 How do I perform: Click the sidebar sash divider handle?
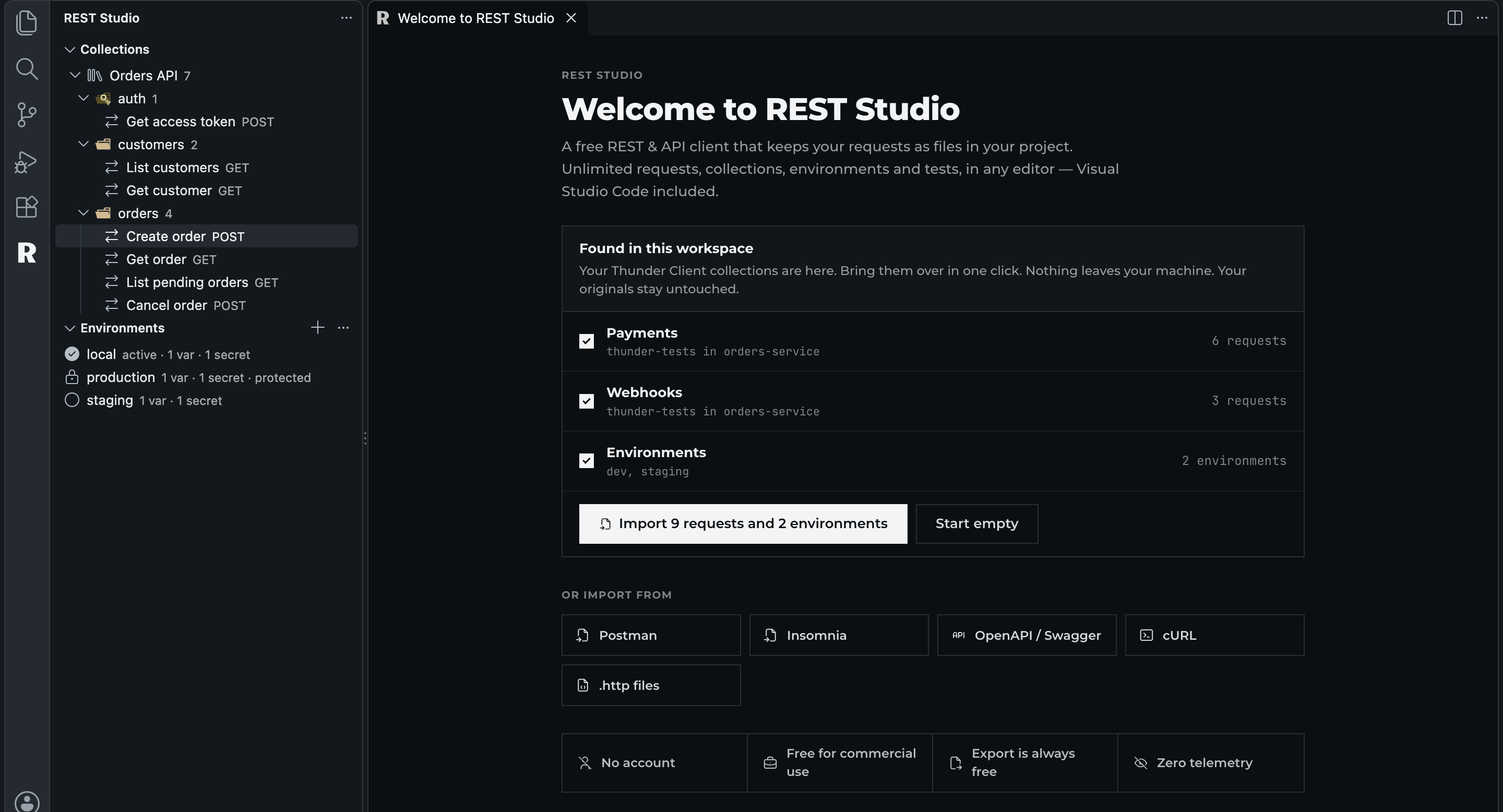(x=365, y=438)
